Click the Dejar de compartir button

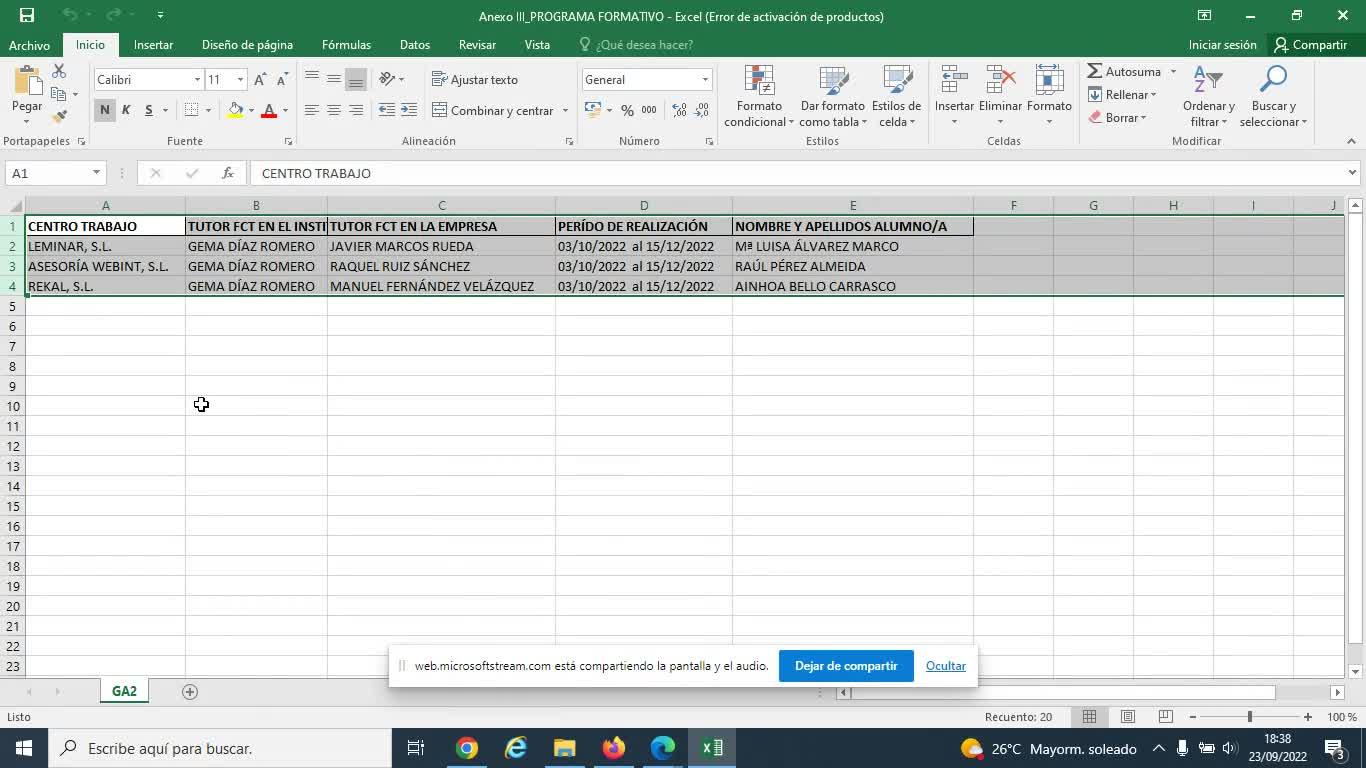click(x=846, y=666)
